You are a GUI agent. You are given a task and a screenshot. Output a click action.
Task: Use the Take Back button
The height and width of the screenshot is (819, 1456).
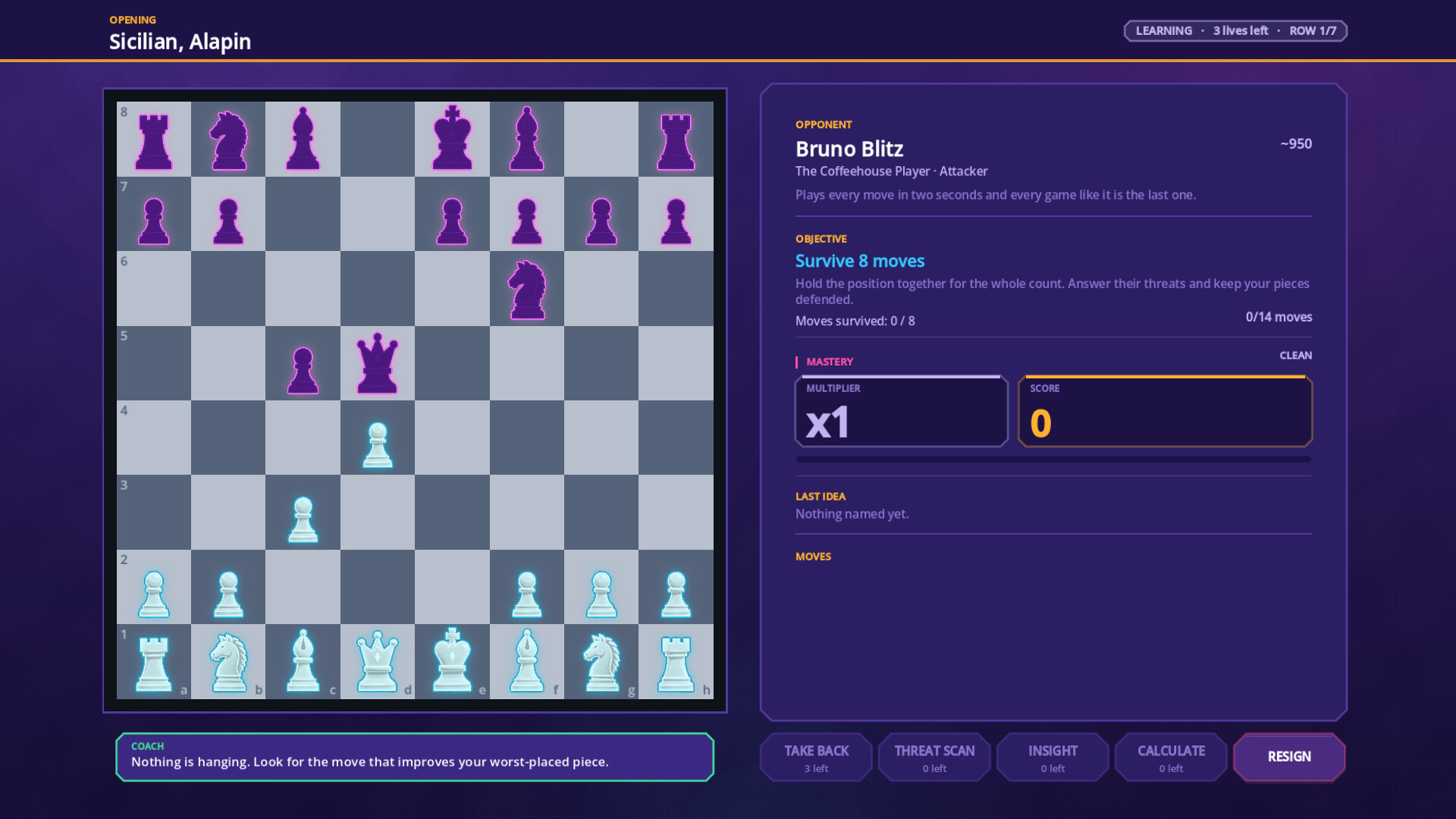pyautogui.click(x=816, y=757)
